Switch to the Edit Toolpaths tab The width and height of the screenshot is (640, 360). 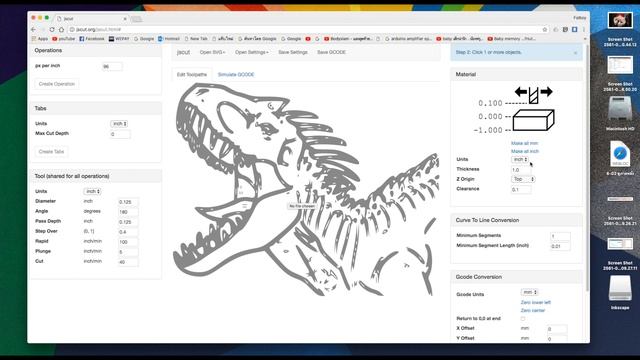[192, 75]
